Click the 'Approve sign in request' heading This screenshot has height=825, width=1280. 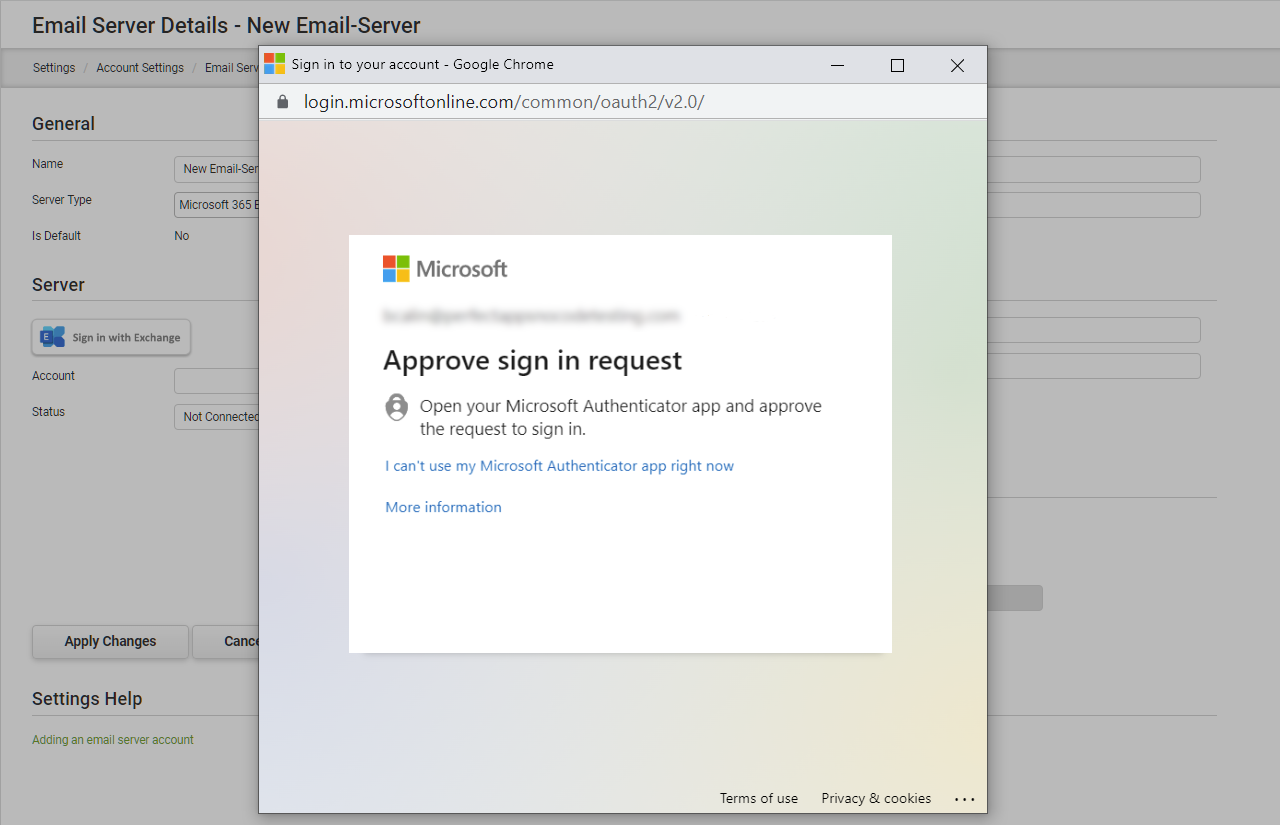533,360
